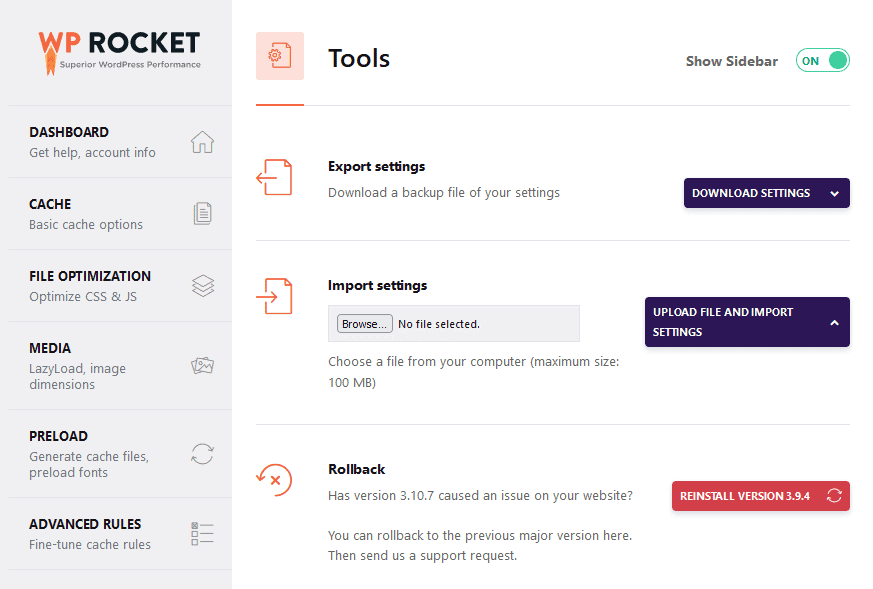Click 'Basic cache options' subtitle
This screenshot has width=873, height=589.
point(86,224)
